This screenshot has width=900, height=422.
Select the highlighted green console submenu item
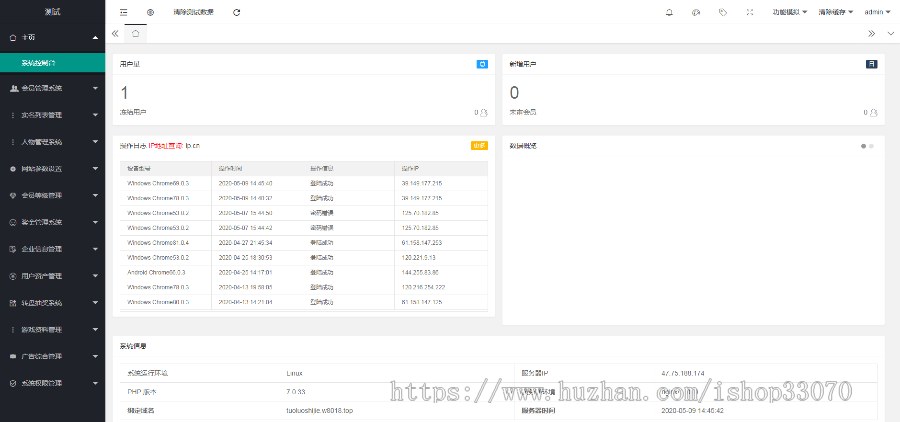[x=52, y=63]
